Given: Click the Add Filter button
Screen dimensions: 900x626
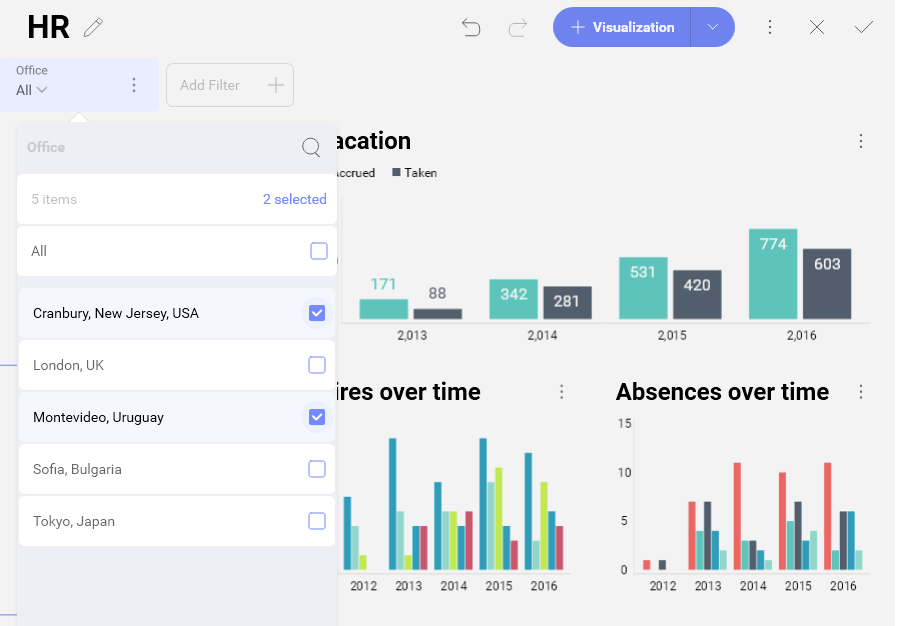Looking at the screenshot, I should (x=230, y=85).
